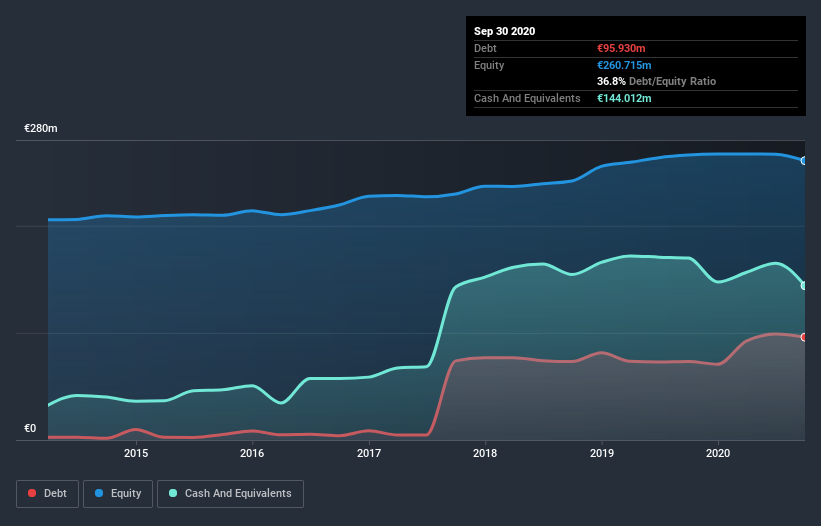This screenshot has width=821, height=526.
Task: Click the Equity label in tooltip
Action: [x=489, y=65]
